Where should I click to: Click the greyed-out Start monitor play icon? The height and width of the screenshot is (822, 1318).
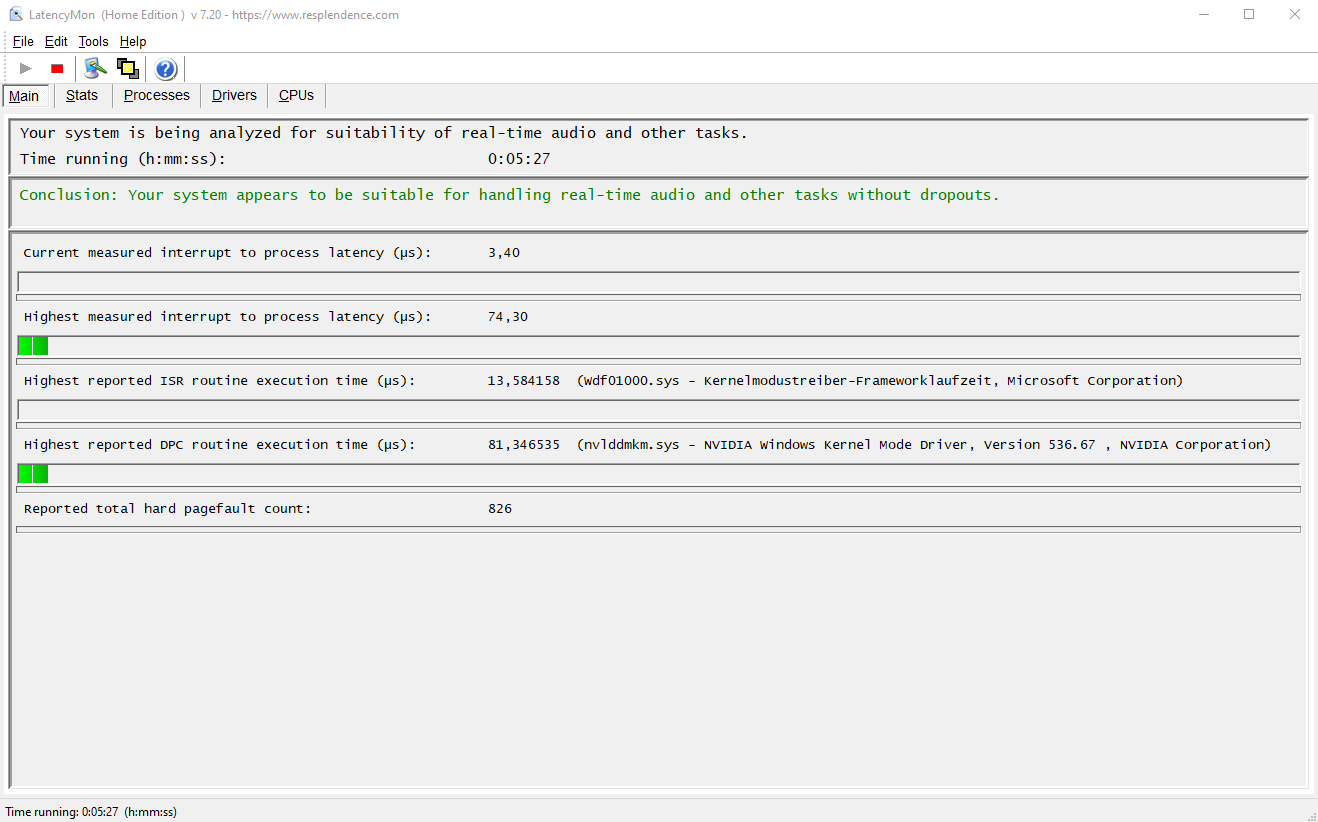[x=26, y=68]
